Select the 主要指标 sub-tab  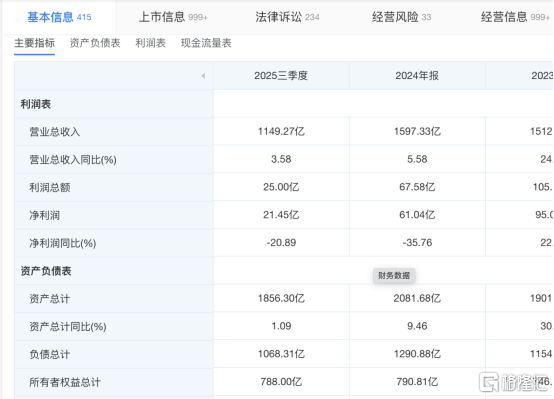[x=34, y=43]
